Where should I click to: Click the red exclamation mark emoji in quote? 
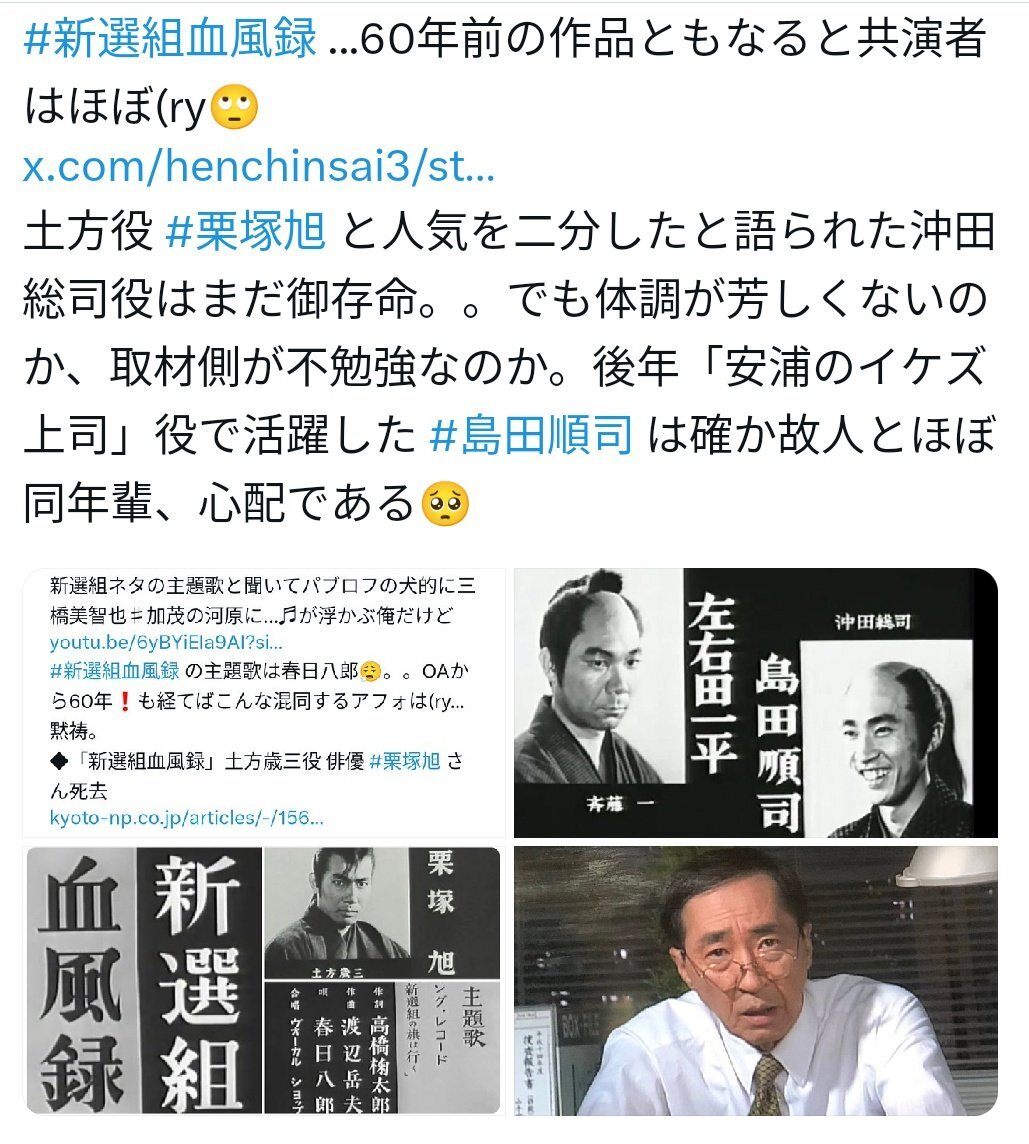point(124,702)
